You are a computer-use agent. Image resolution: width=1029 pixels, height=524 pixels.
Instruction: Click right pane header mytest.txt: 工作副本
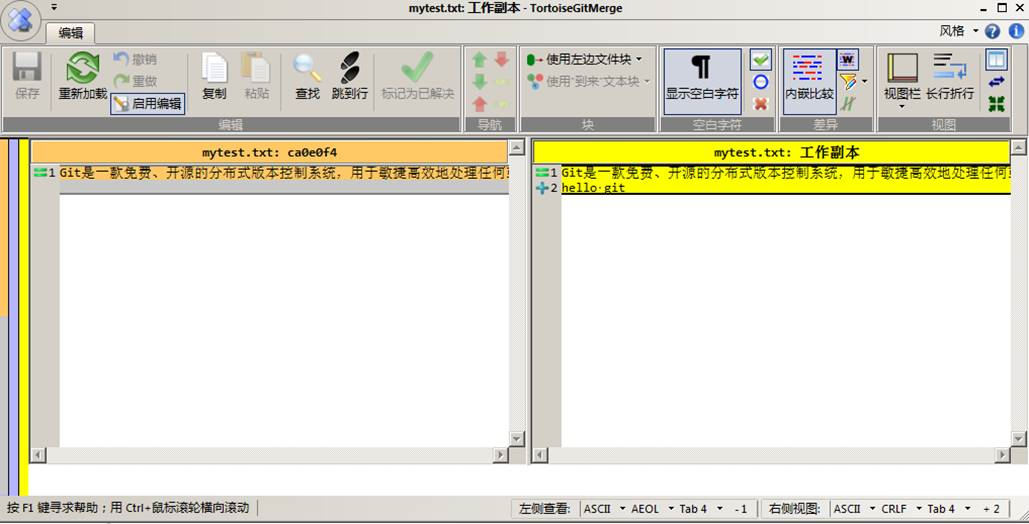click(771, 152)
